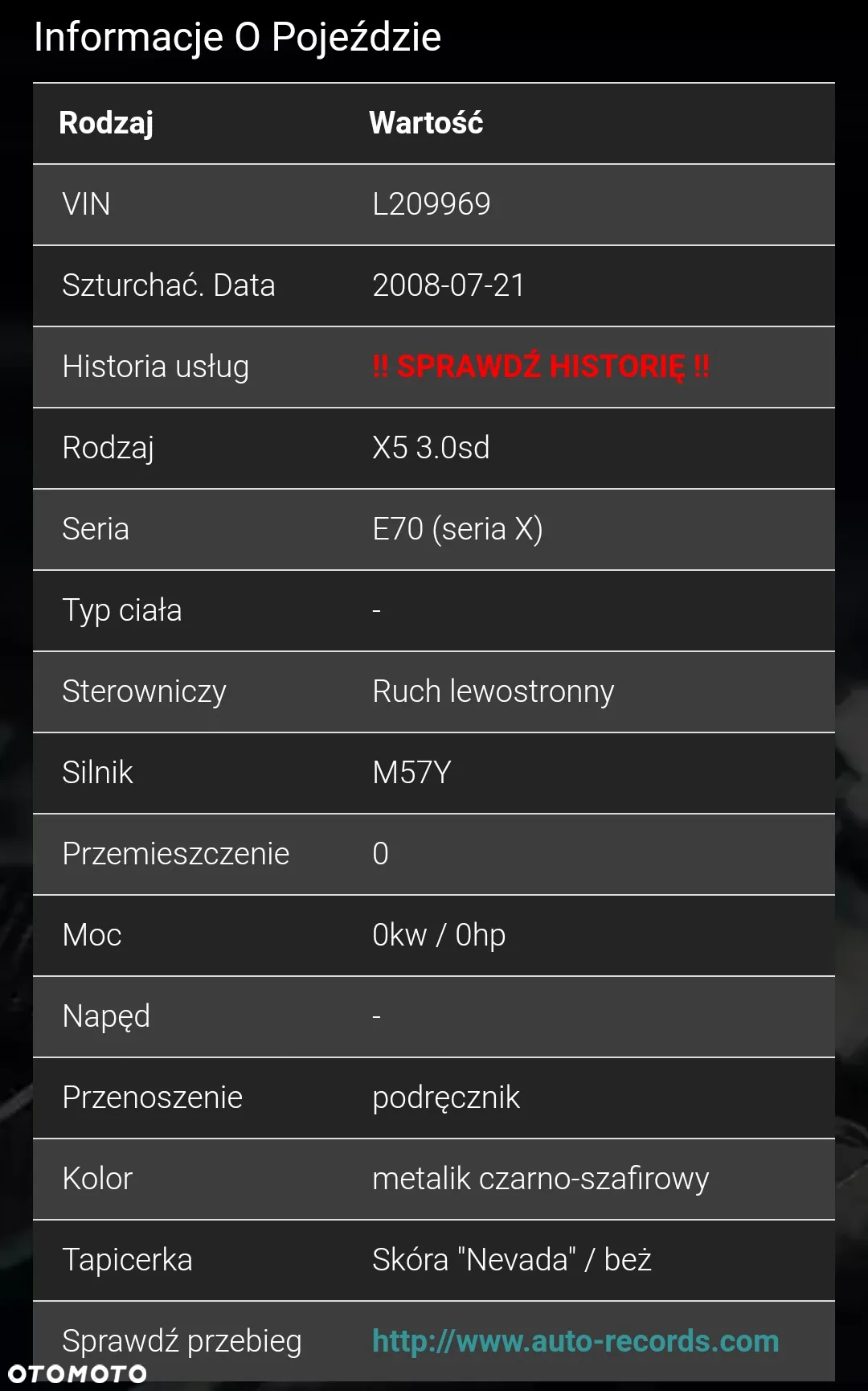
Task: Open the auto-records.com mileage link
Action: (x=575, y=1341)
